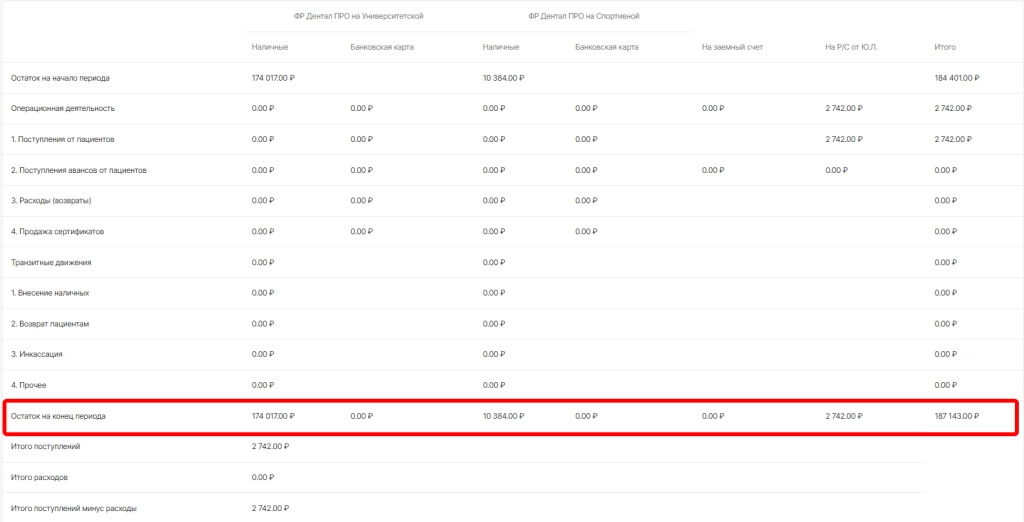Select the "4. Продажа сертификатов" row label
This screenshot has width=1024, height=522.
[x=57, y=231]
